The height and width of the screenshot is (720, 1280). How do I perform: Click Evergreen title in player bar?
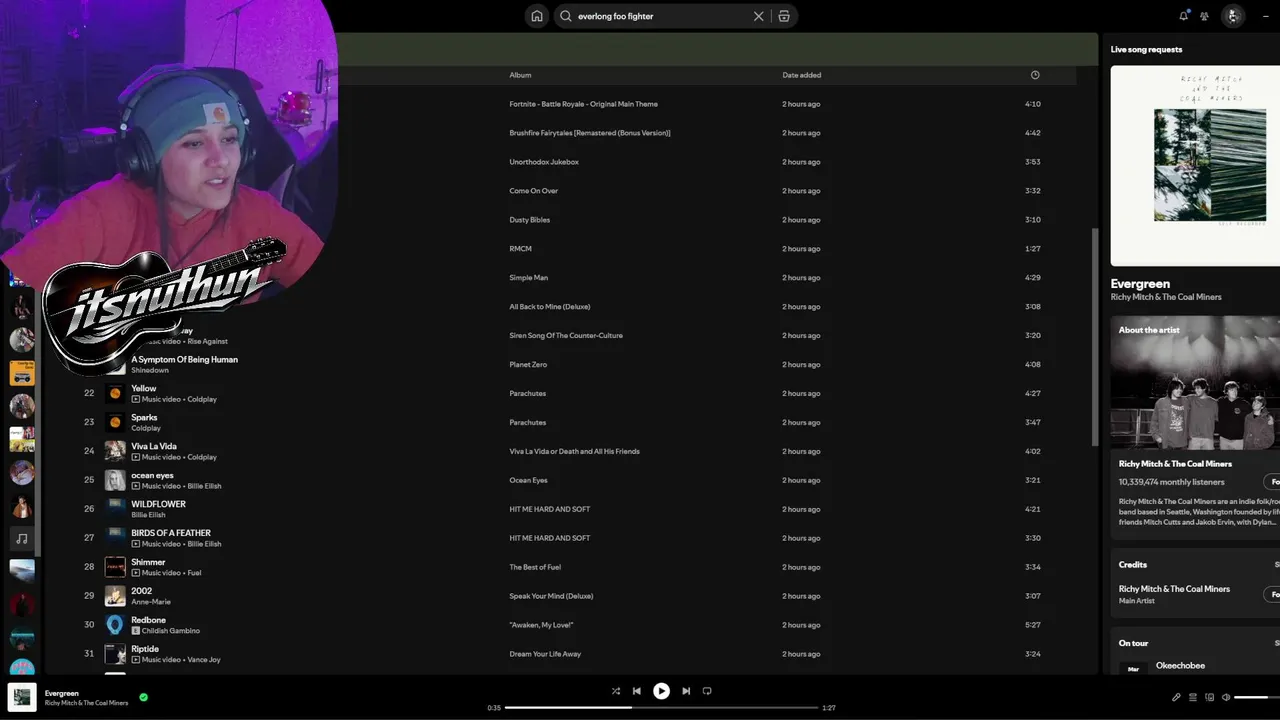pos(62,693)
